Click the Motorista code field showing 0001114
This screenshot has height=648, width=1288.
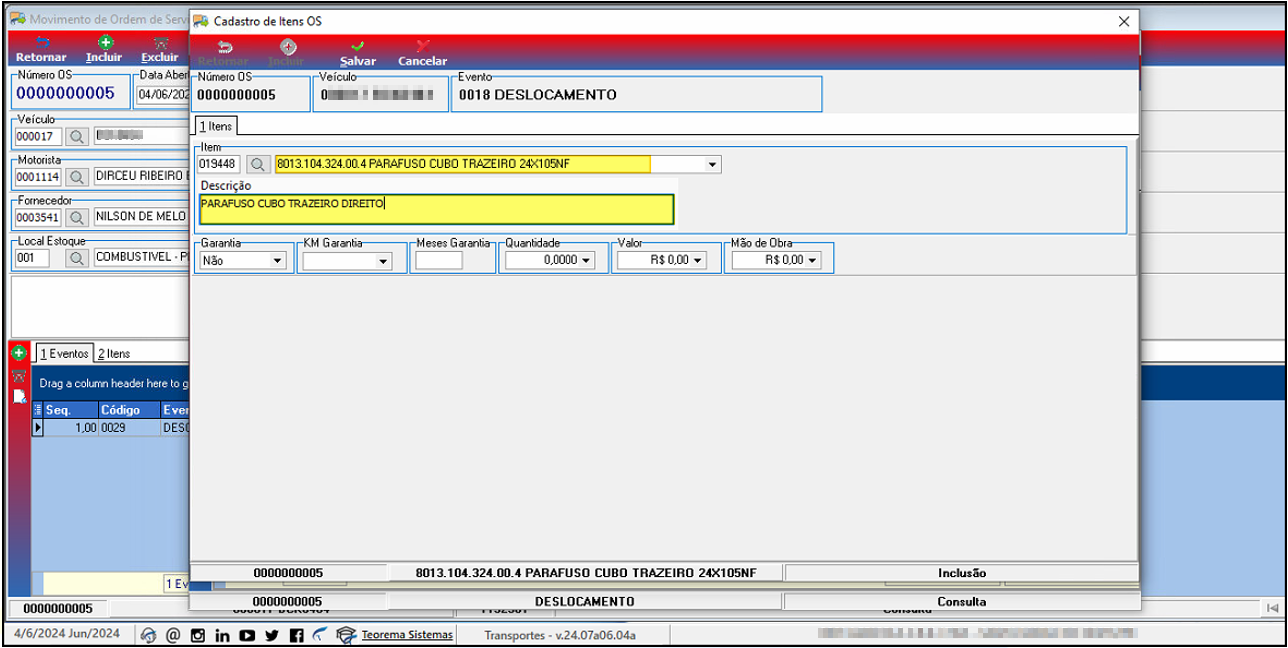39,177
